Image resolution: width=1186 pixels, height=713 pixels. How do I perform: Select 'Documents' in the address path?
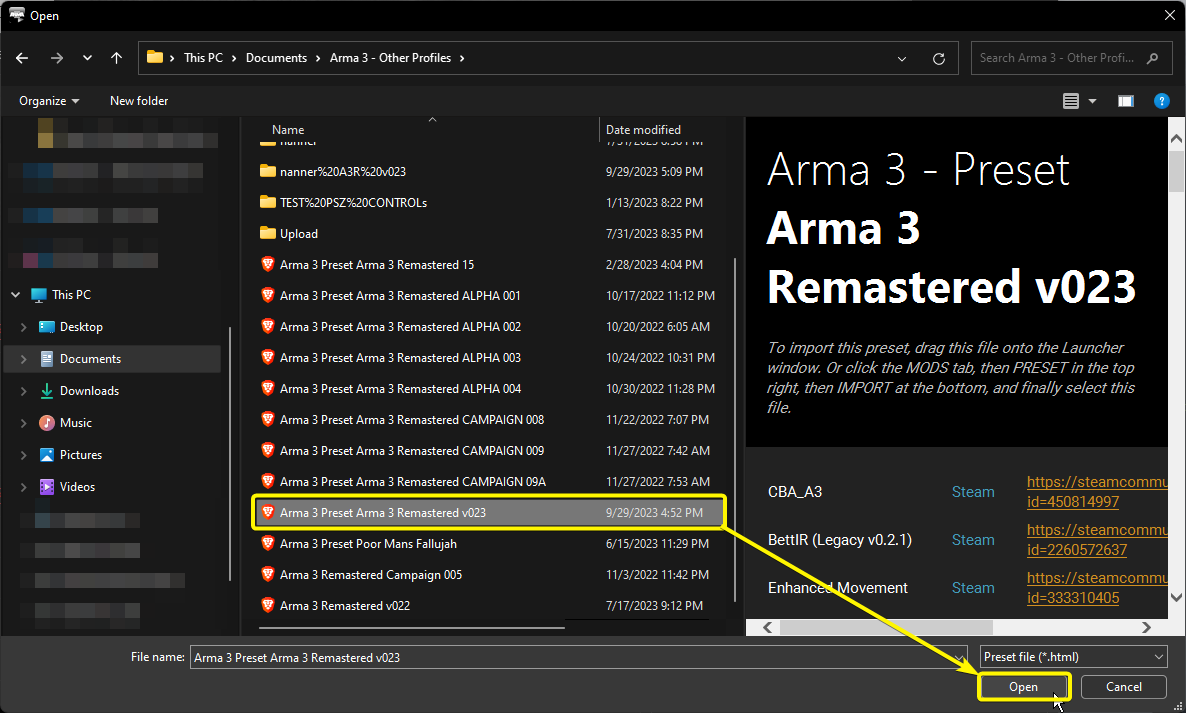point(276,57)
